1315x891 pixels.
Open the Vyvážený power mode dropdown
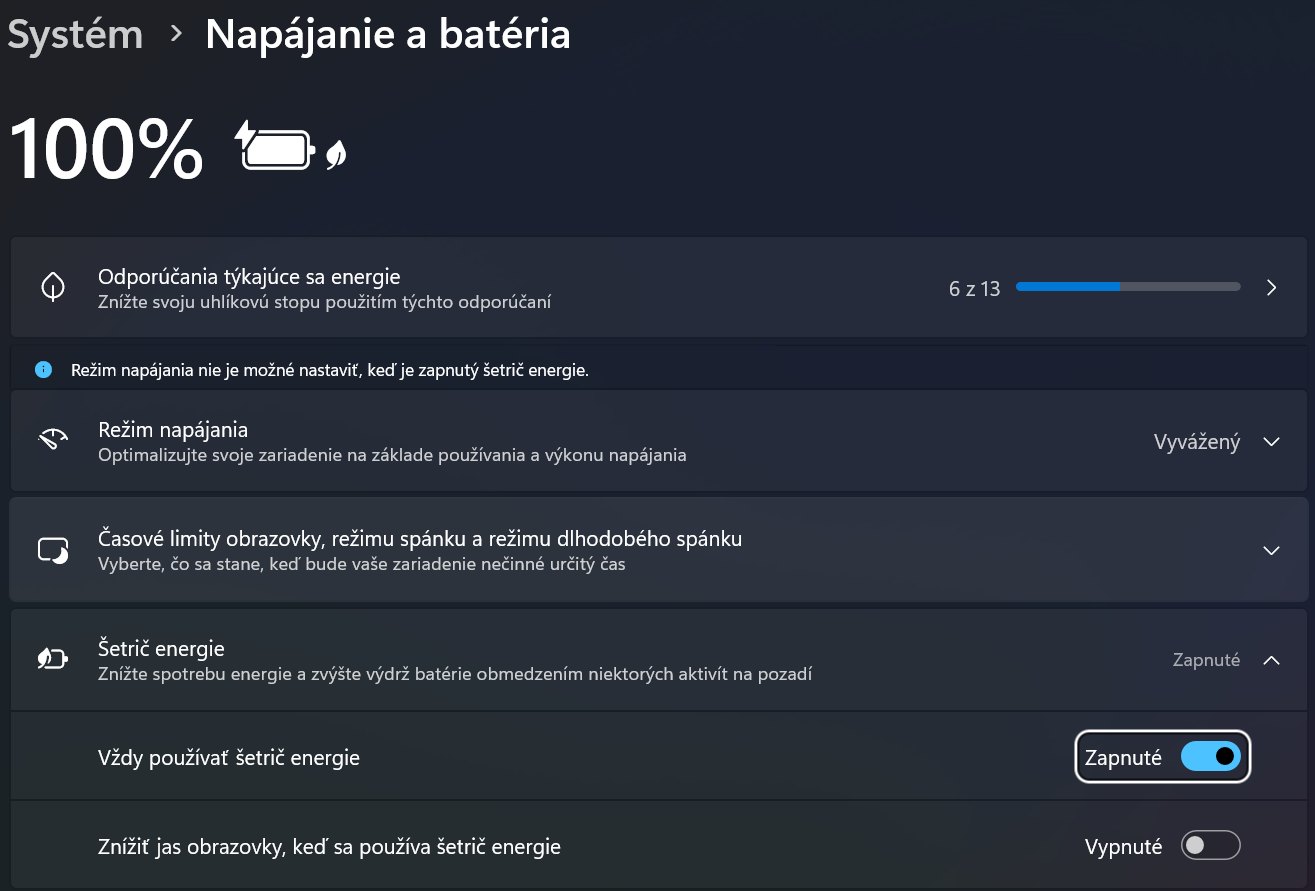(x=1216, y=442)
